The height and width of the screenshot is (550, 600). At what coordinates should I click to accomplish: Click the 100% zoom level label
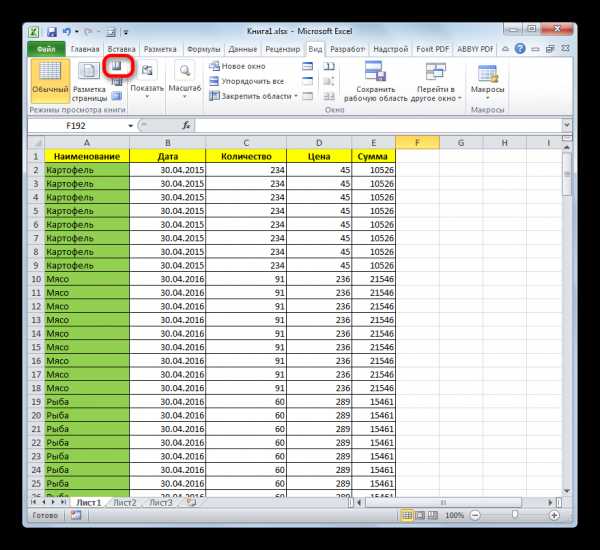[x=454, y=516]
